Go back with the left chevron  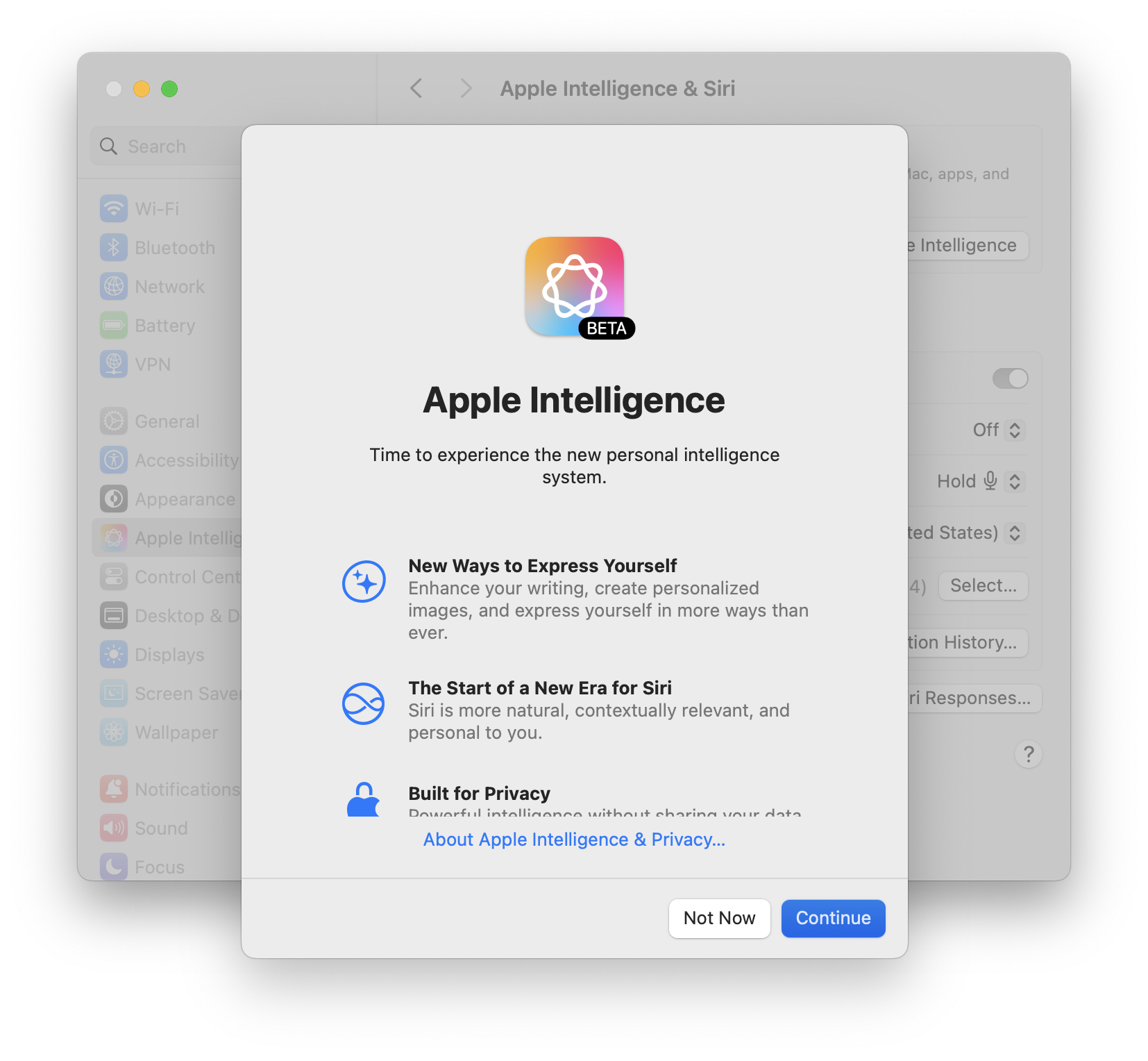pyautogui.click(x=416, y=88)
